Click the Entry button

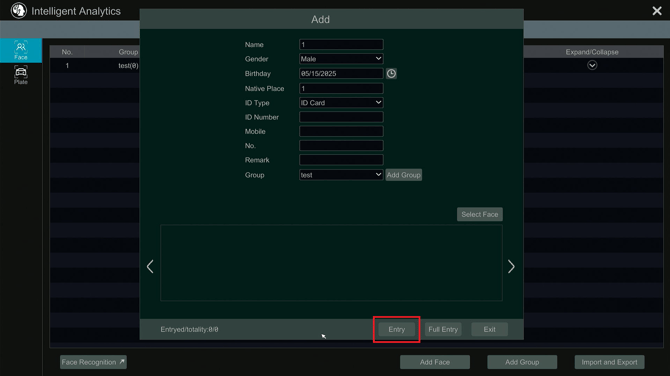(x=397, y=329)
